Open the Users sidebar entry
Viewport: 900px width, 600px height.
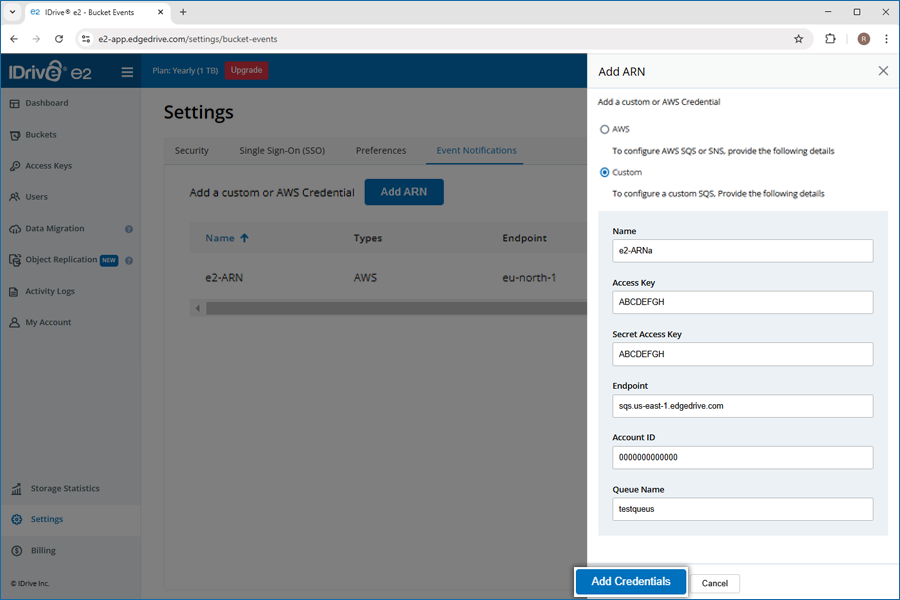click(x=36, y=196)
